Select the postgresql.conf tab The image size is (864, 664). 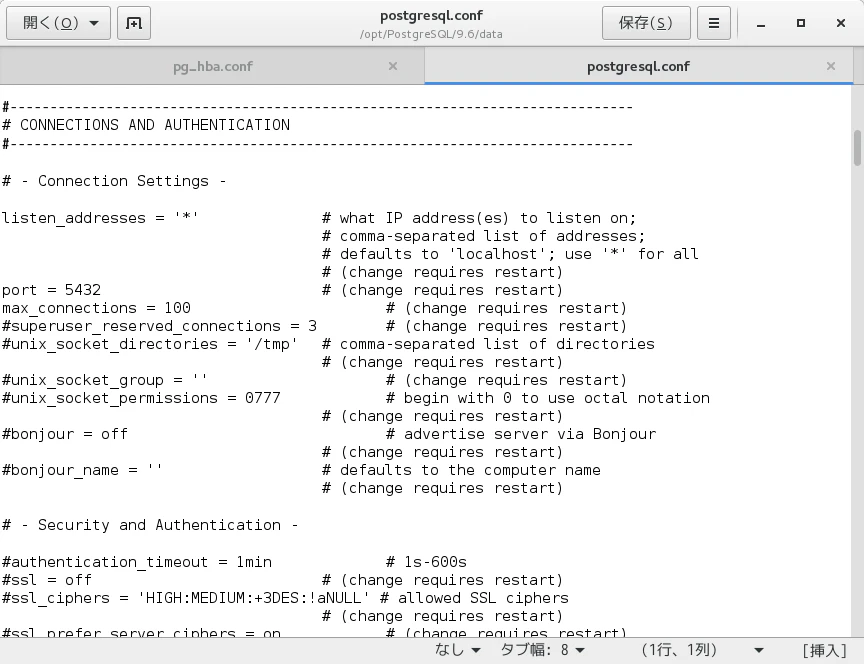(638, 66)
